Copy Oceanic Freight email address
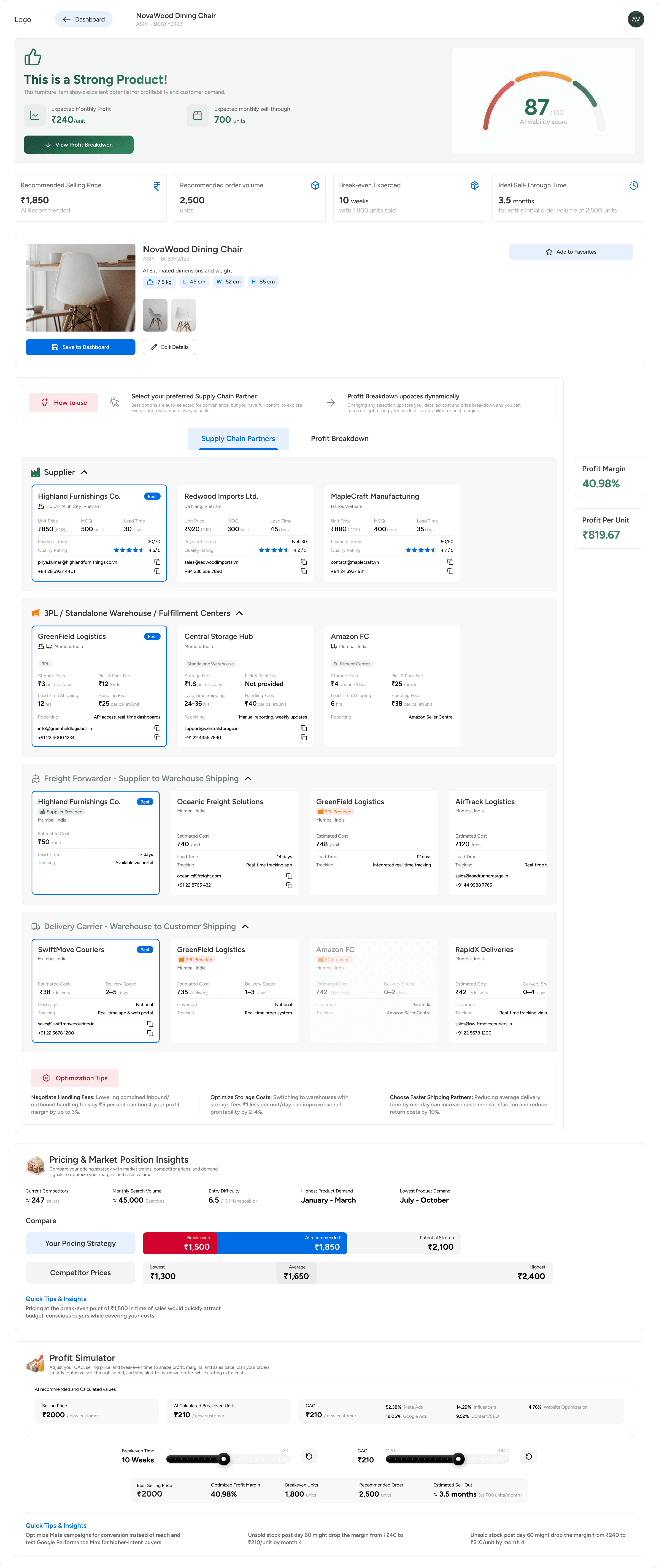659x1568 pixels. 289,876
